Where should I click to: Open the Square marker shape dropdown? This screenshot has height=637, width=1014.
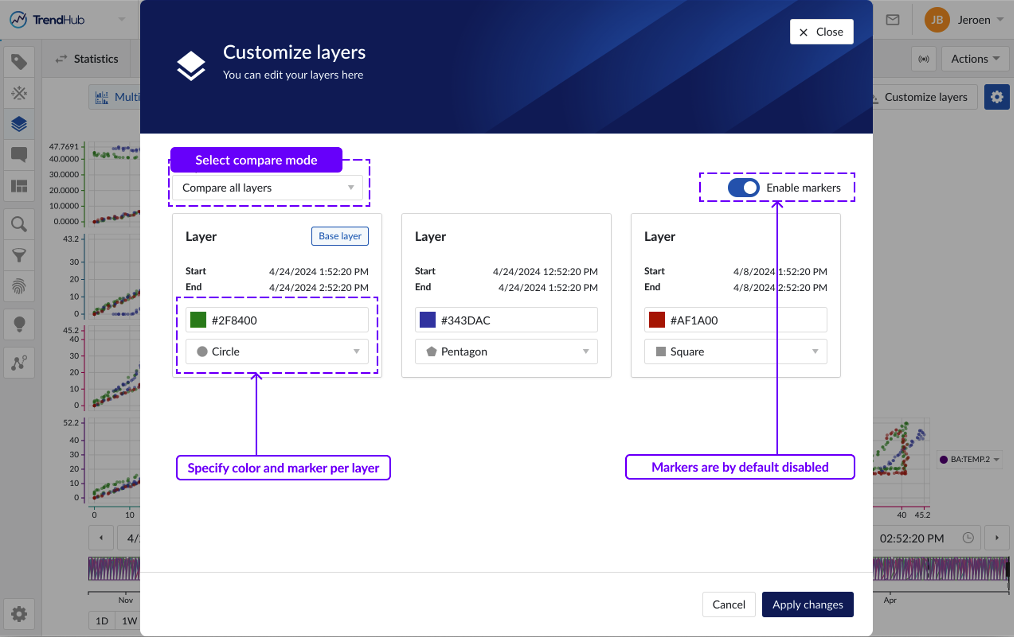click(x=735, y=352)
